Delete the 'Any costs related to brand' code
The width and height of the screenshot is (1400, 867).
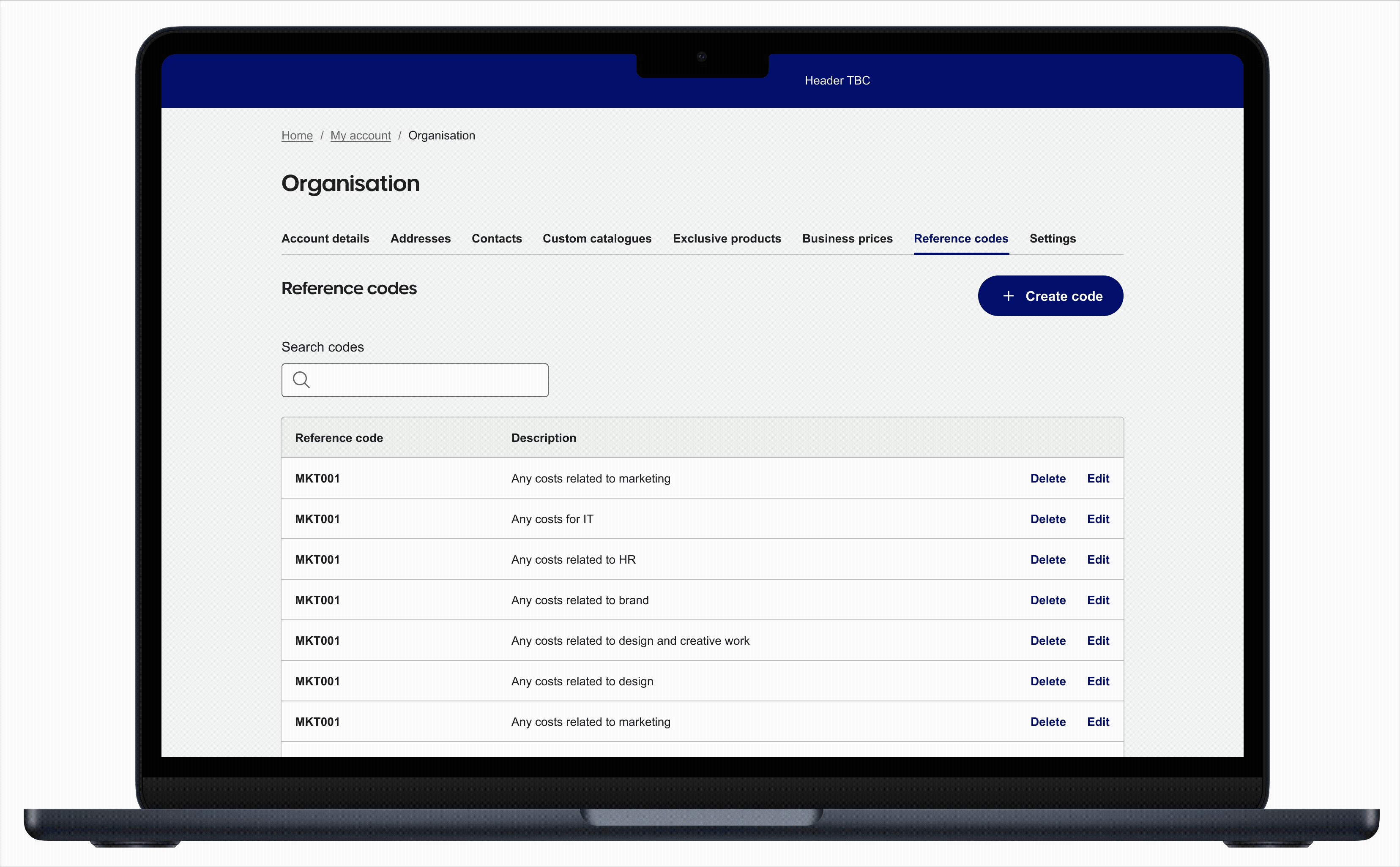coord(1048,600)
